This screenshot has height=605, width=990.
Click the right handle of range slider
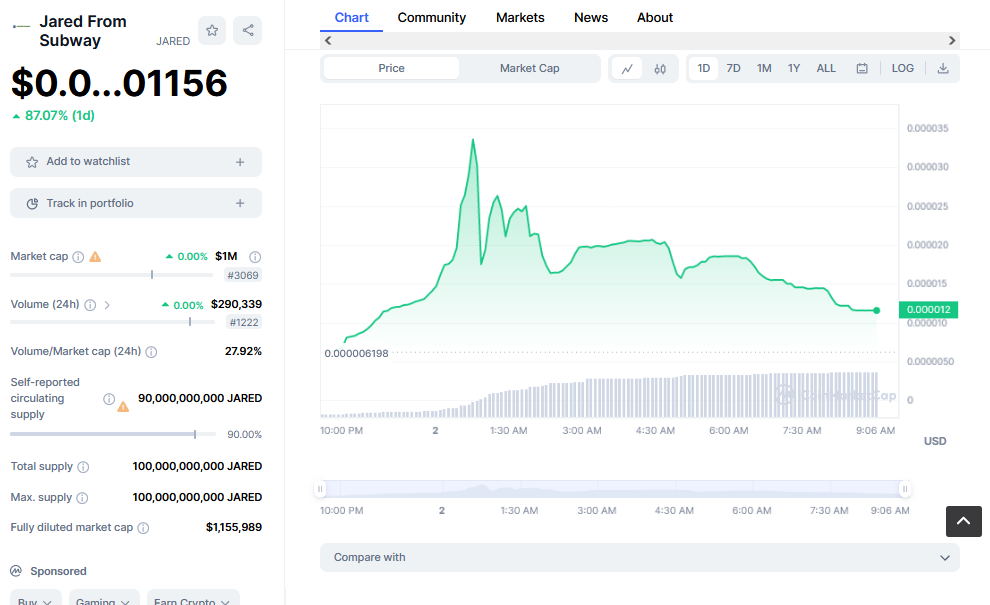point(905,489)
